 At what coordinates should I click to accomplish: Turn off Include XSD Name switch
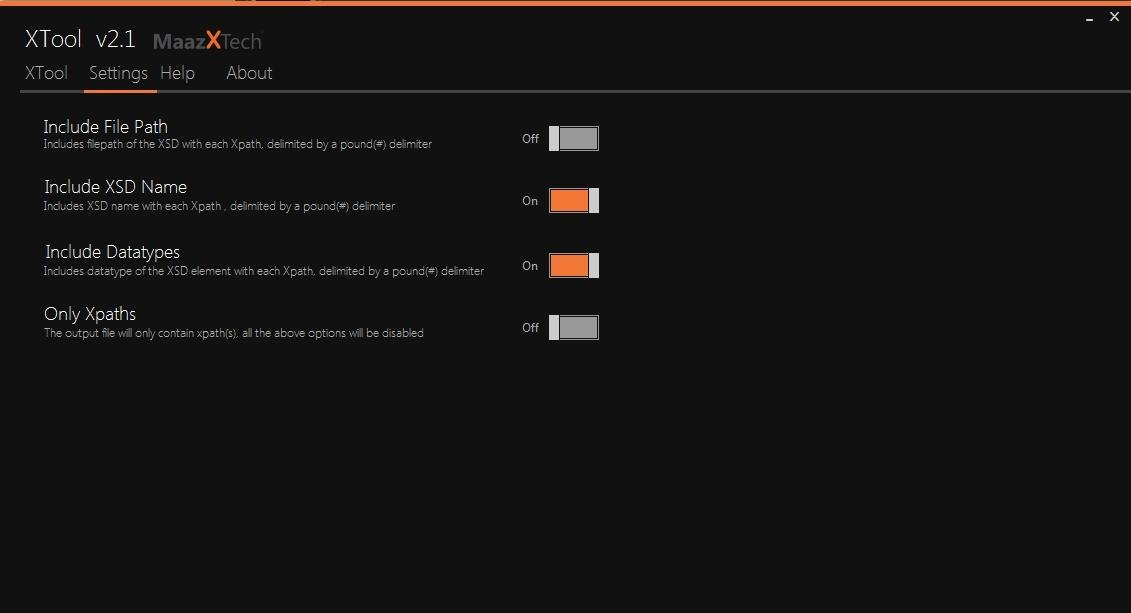pos(573,200)
